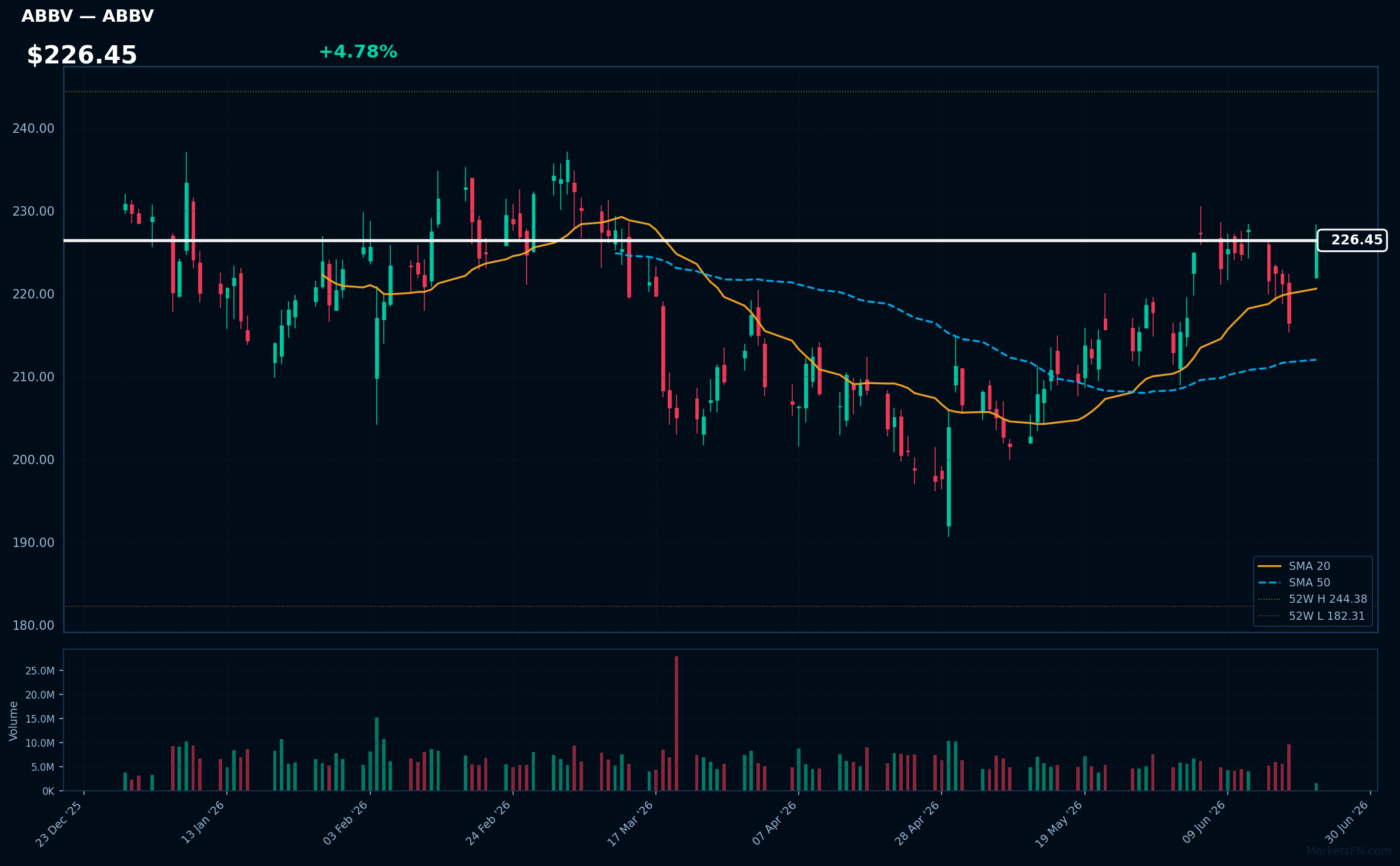Click the orange SMA 20 legend line sample

pos(1270,566)
